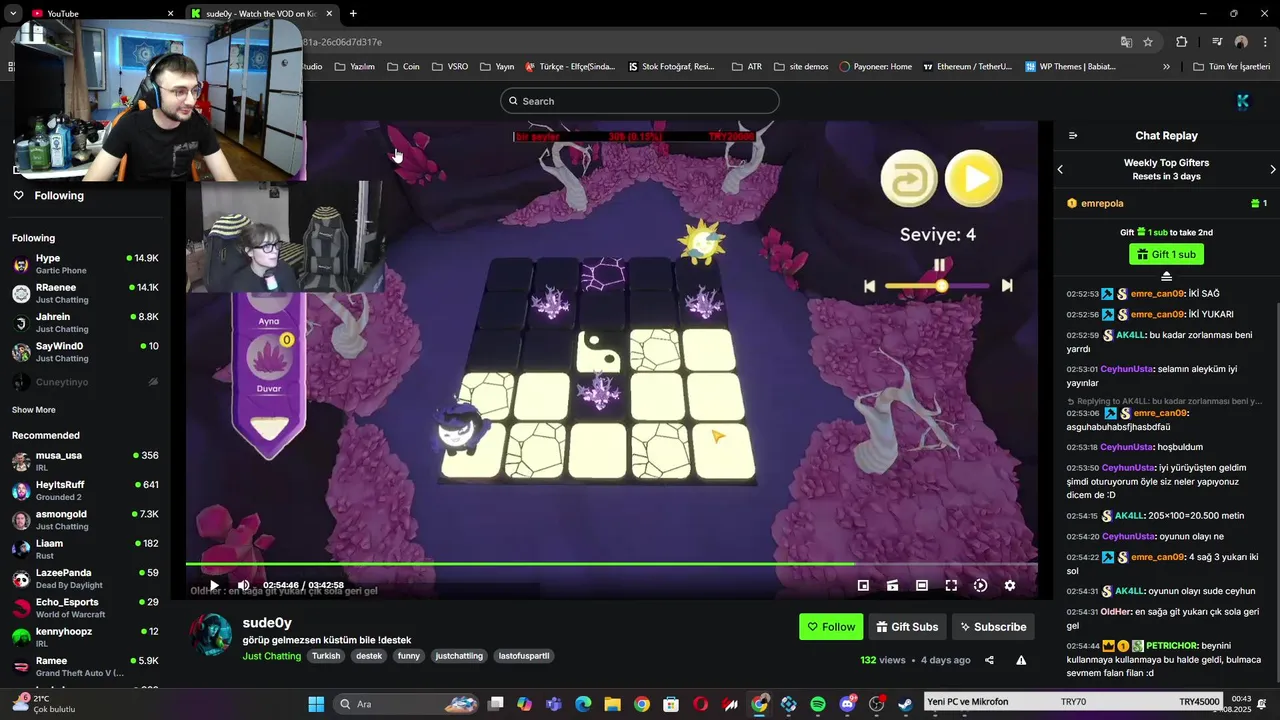Expand Show More in Following list
The image size is (1280, 720).
(34, 410)
